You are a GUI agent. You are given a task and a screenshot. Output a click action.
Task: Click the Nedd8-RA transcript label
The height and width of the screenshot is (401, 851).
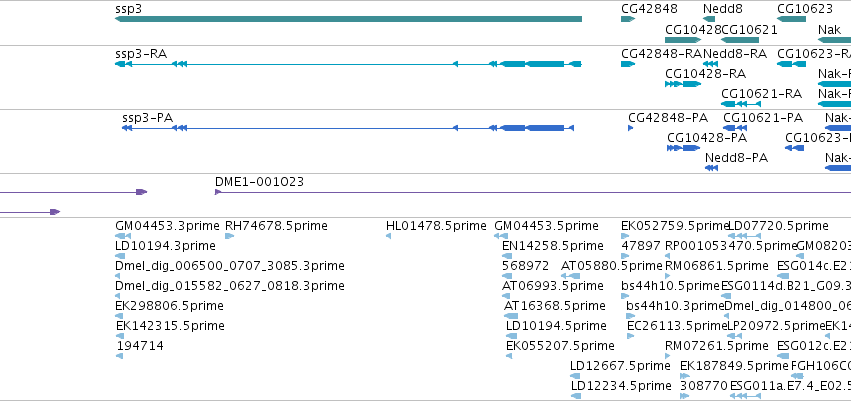(x=735, y=54)
